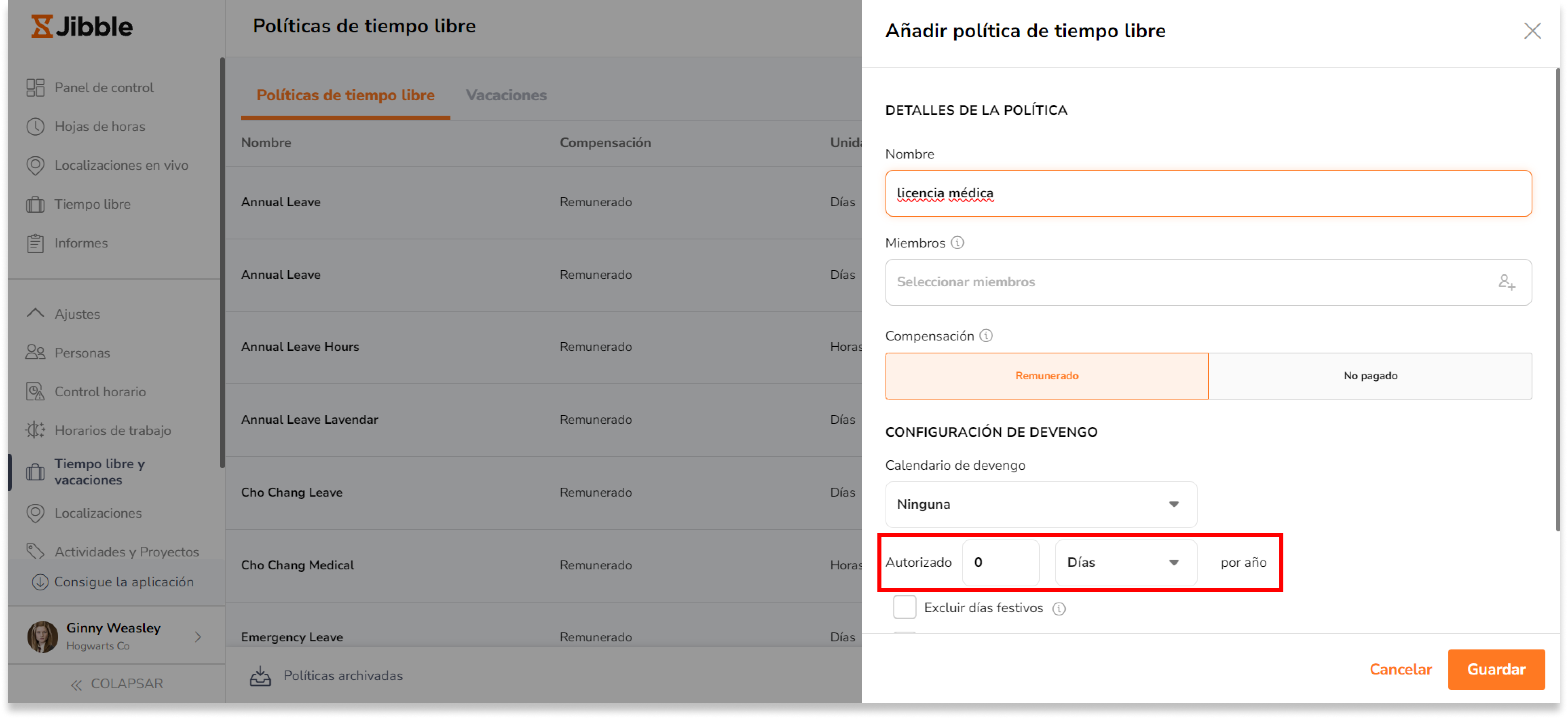Click the Control horario icon
Screen dimensions: 1568x719
35,391
